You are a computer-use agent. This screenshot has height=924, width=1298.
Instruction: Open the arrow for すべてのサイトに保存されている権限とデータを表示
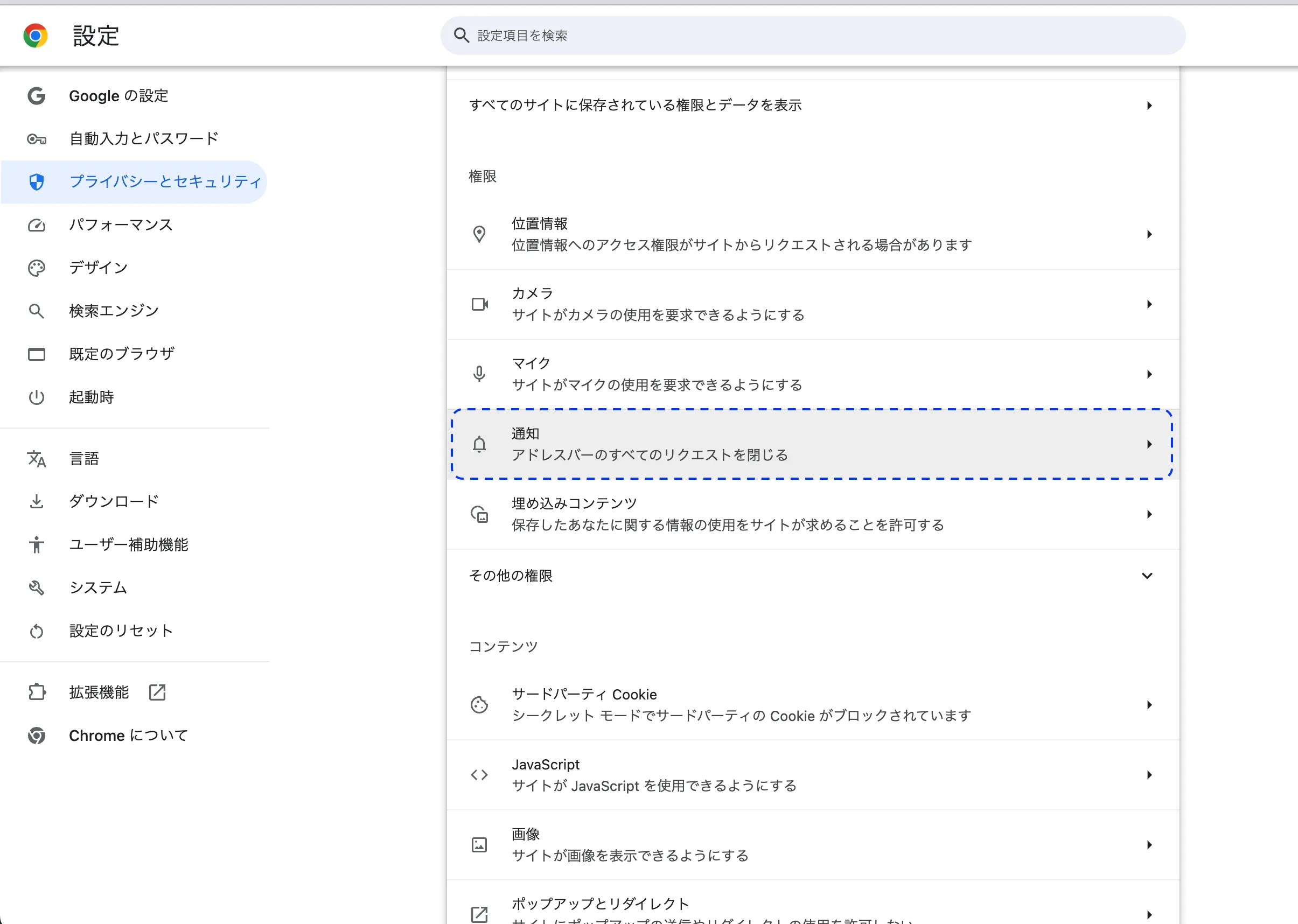click(1149, 105)
